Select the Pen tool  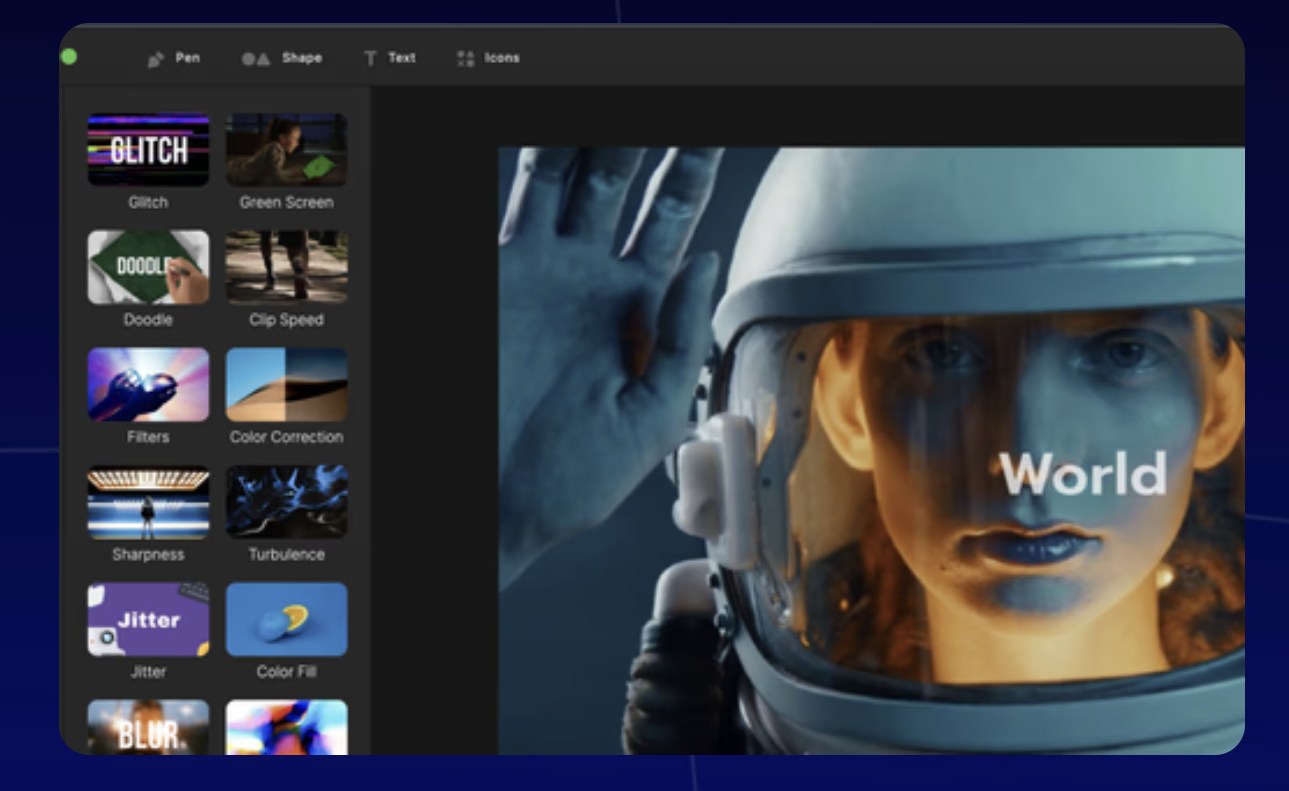tap(174, 58)
